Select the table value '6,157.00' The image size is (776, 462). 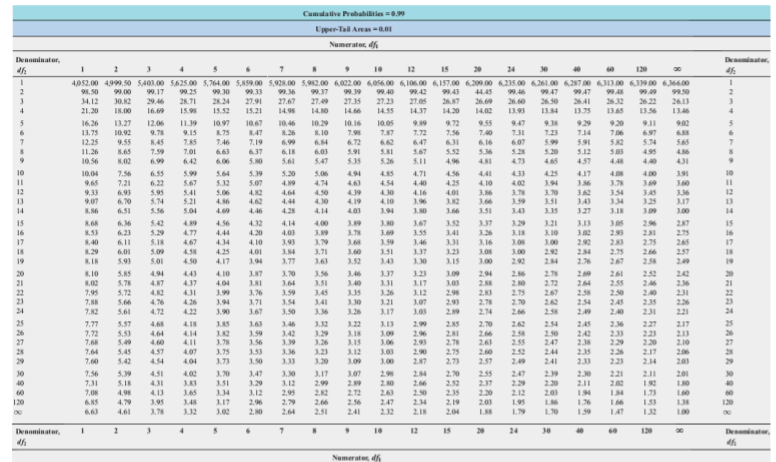coord(446,83)
